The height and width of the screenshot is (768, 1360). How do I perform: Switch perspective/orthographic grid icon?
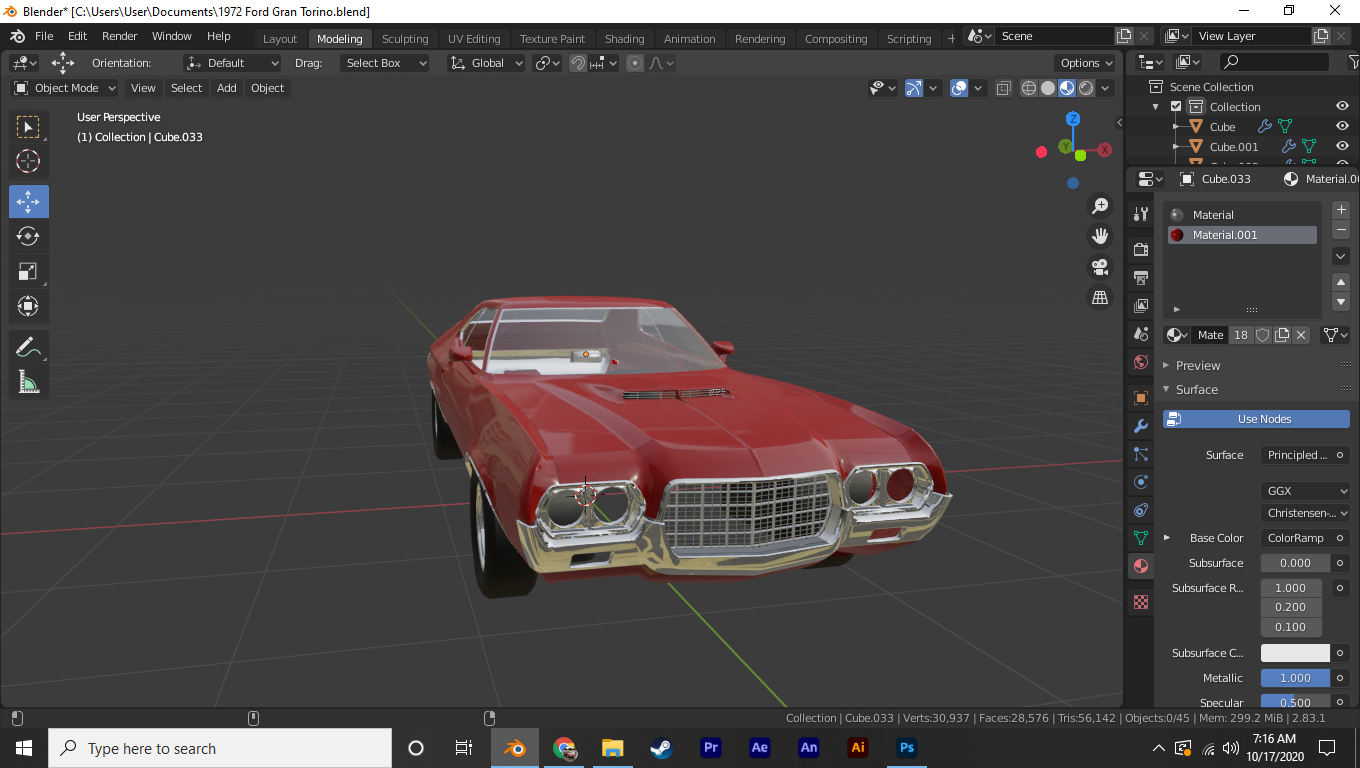1100,297
